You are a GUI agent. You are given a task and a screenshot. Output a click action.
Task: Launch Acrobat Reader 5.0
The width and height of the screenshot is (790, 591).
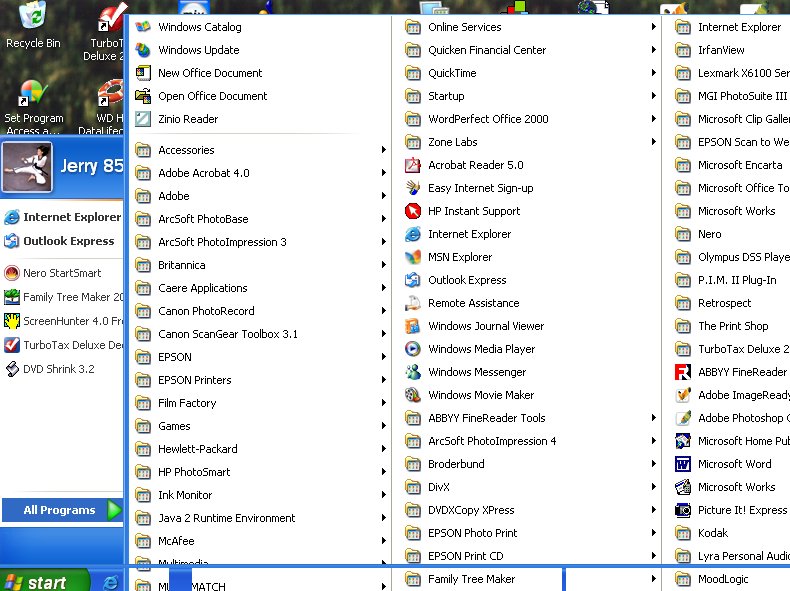click(x=465, y=165)
